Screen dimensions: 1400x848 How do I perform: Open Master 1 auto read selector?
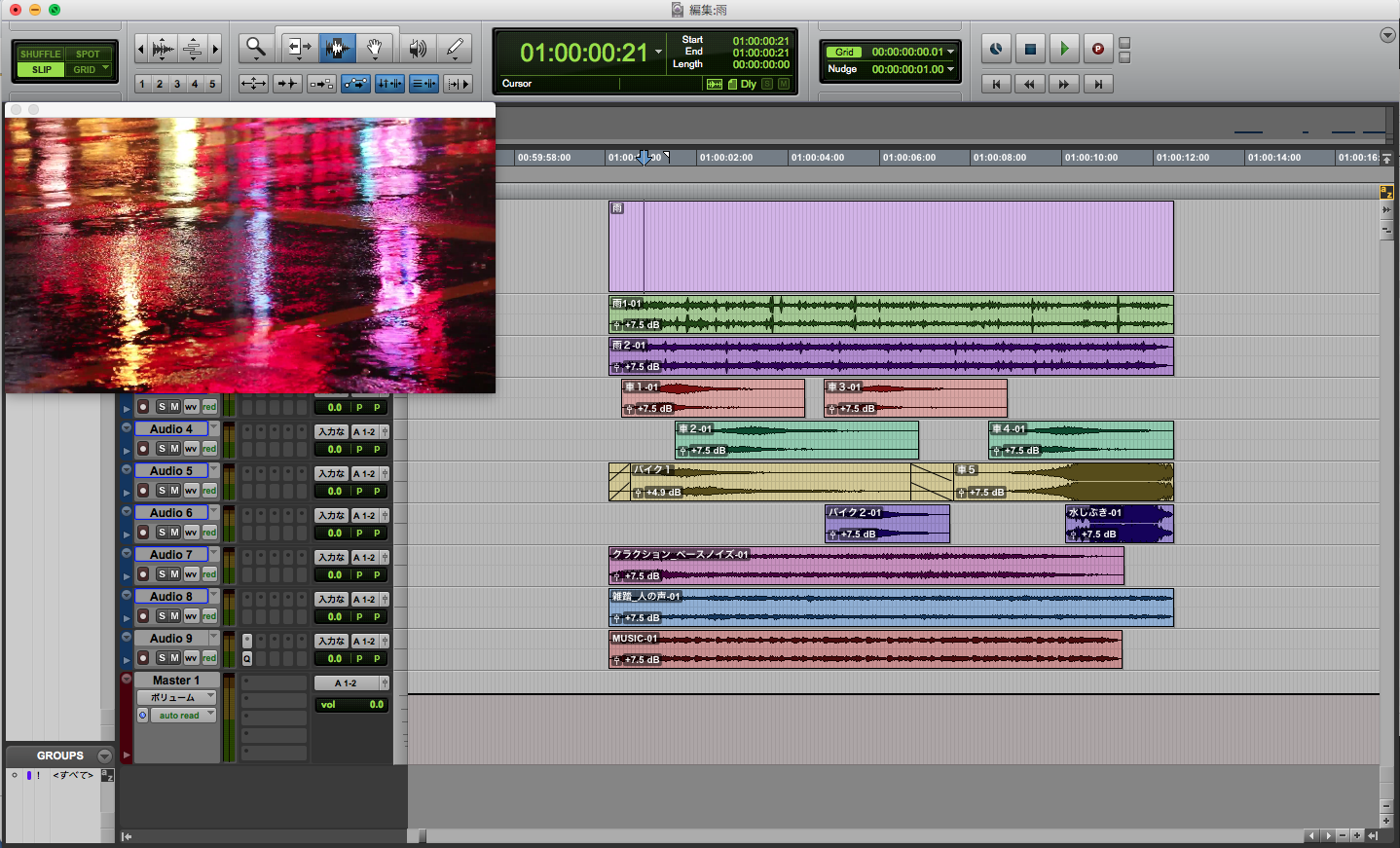pos(183,716)
